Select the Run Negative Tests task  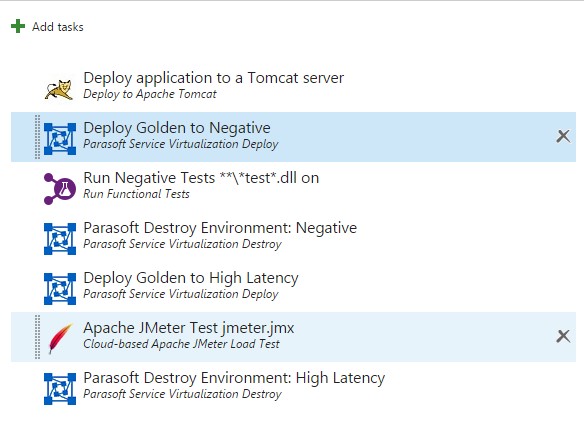201,186
